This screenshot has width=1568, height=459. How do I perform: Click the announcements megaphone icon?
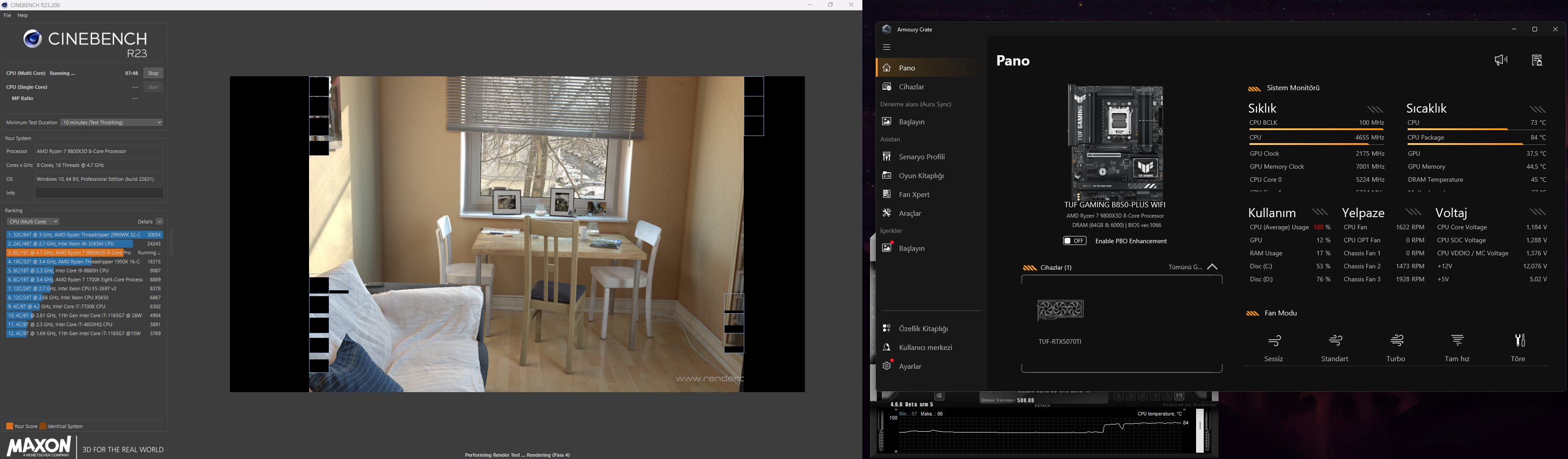1501,60
